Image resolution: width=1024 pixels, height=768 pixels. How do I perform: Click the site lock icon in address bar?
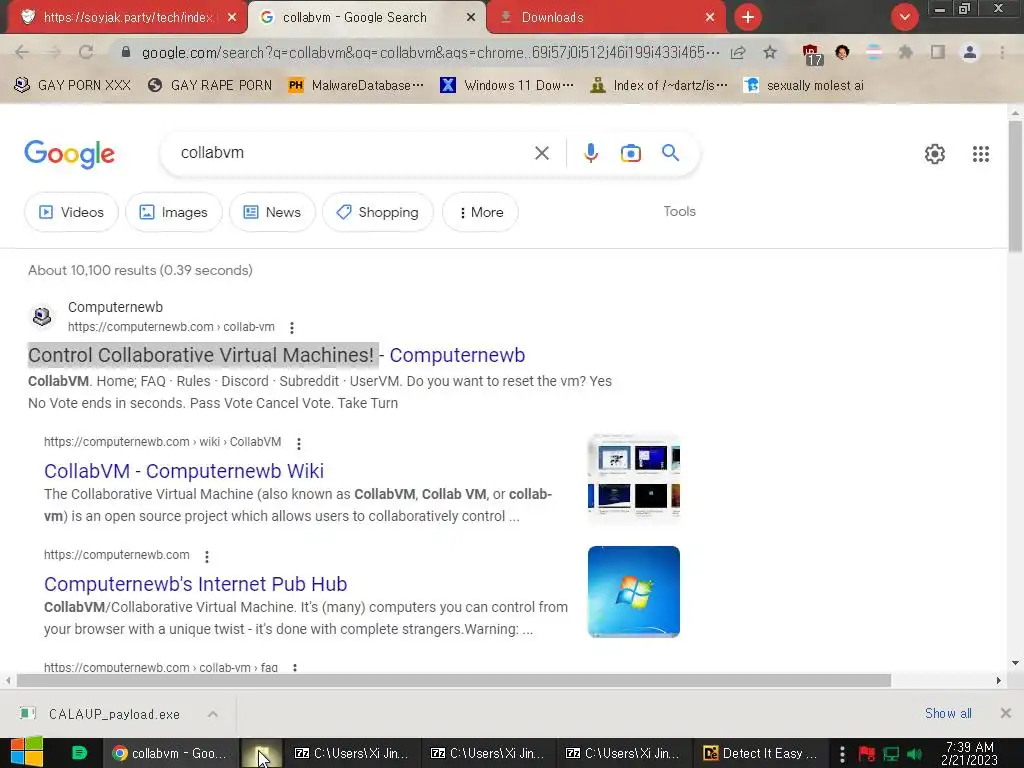click(126, 52)
